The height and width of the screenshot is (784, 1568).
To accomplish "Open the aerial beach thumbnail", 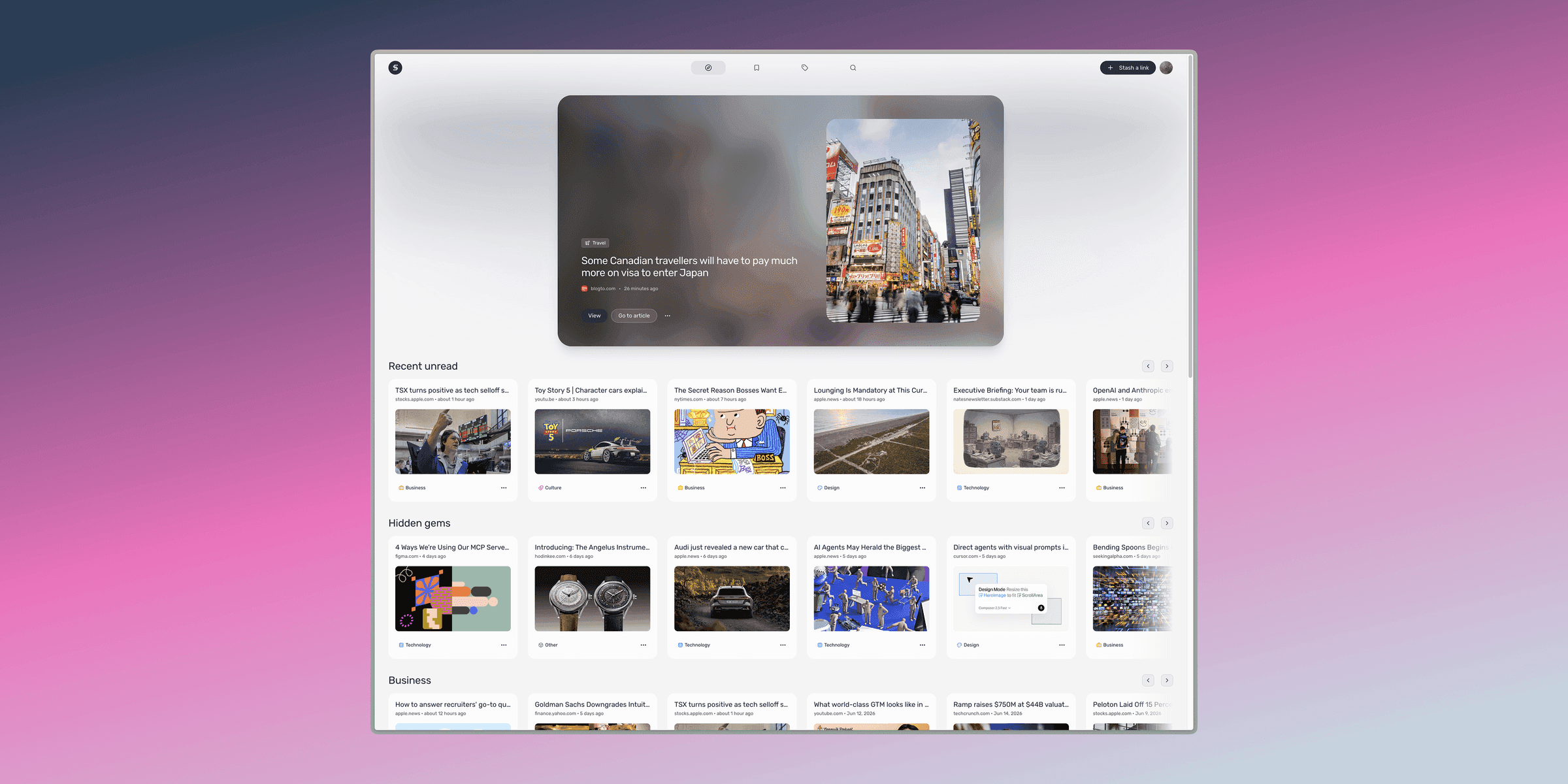I will click(872, 442).
